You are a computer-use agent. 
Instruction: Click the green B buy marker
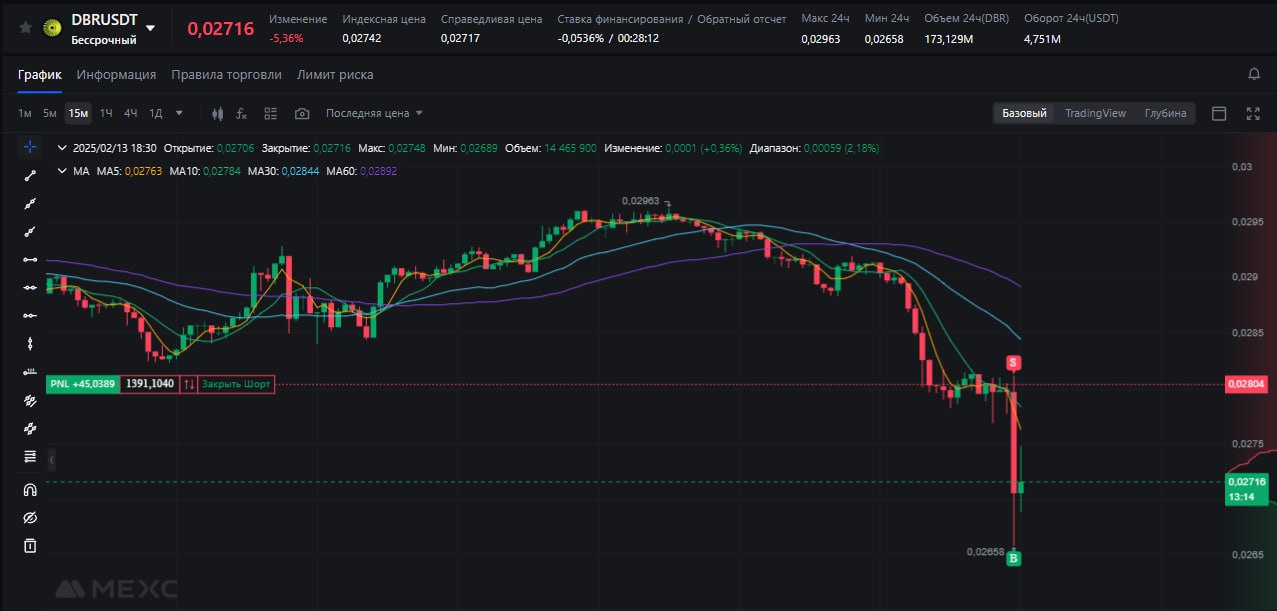[1014, 558]
